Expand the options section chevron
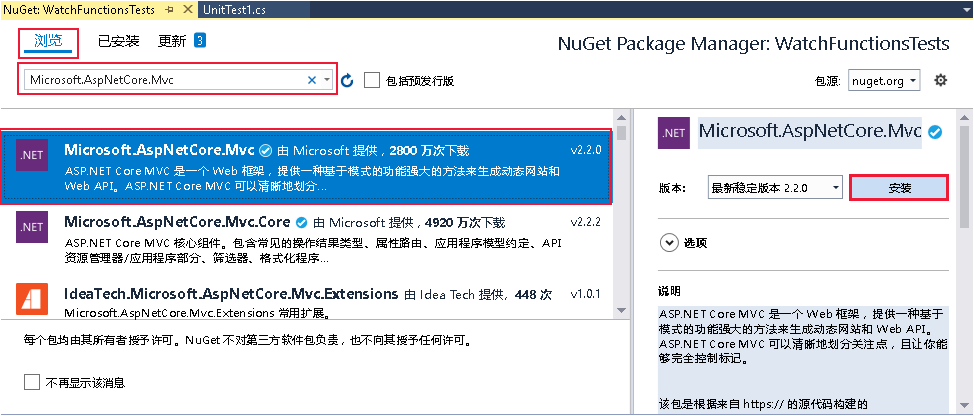Image resolution: width=974 pixels, height=416 pixels. [669, 243]
